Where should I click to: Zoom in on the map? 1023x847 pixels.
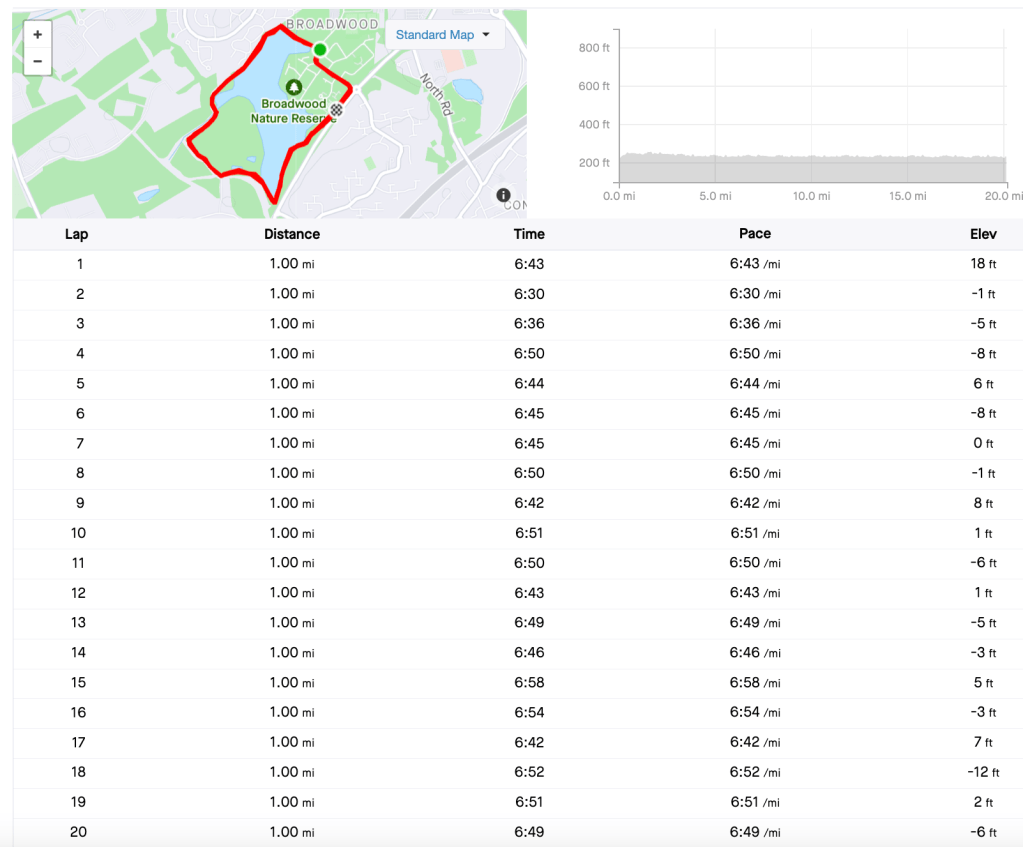pos(37,34)
